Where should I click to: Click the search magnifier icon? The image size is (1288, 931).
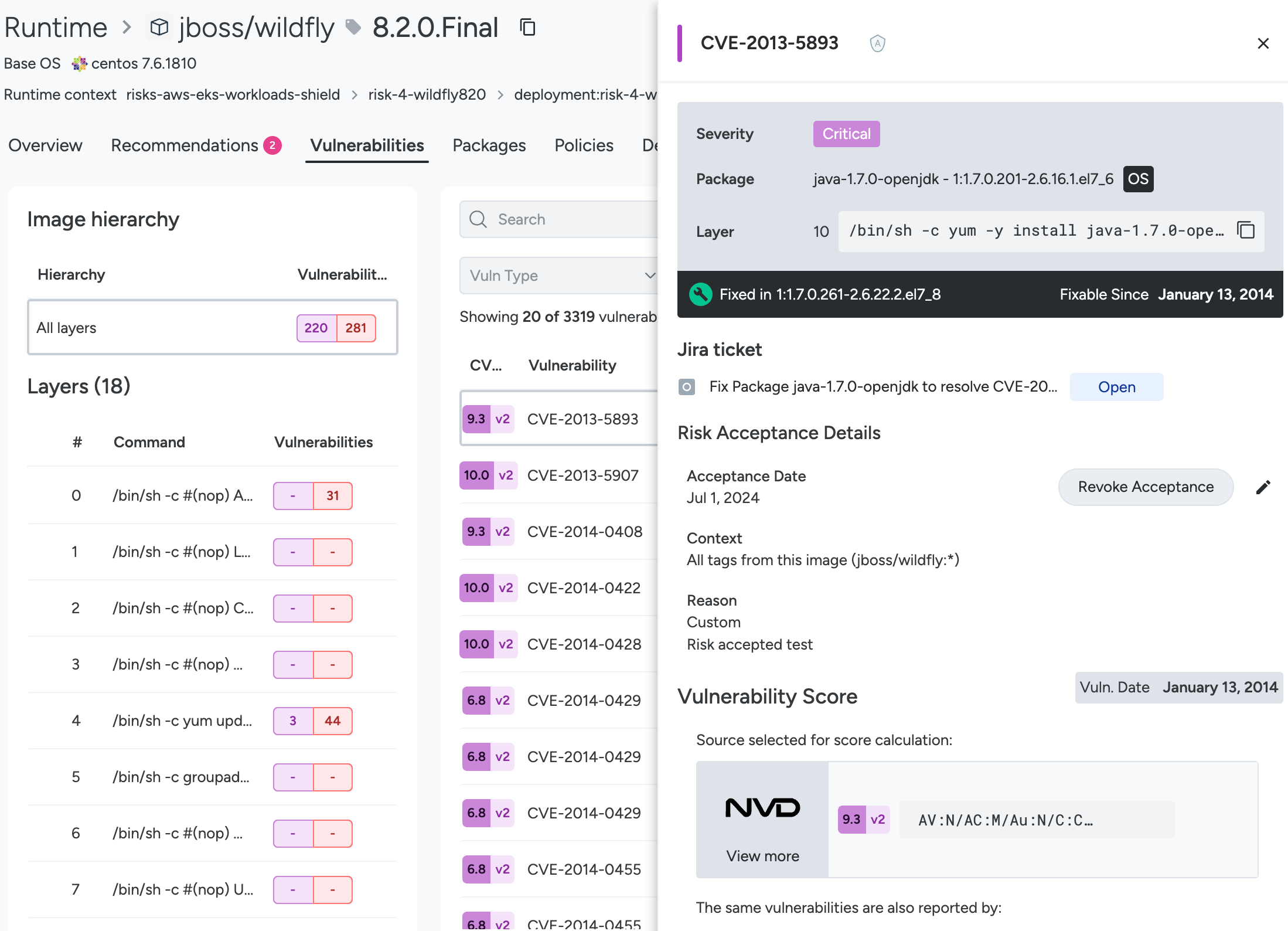(x=478, y=219)
